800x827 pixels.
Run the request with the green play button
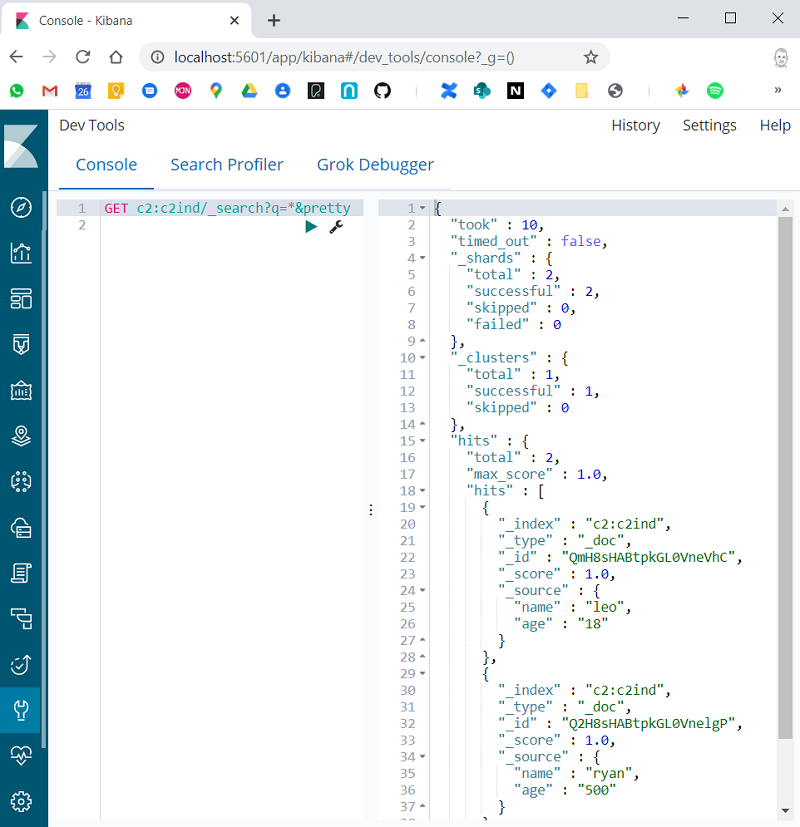(311, 227)
